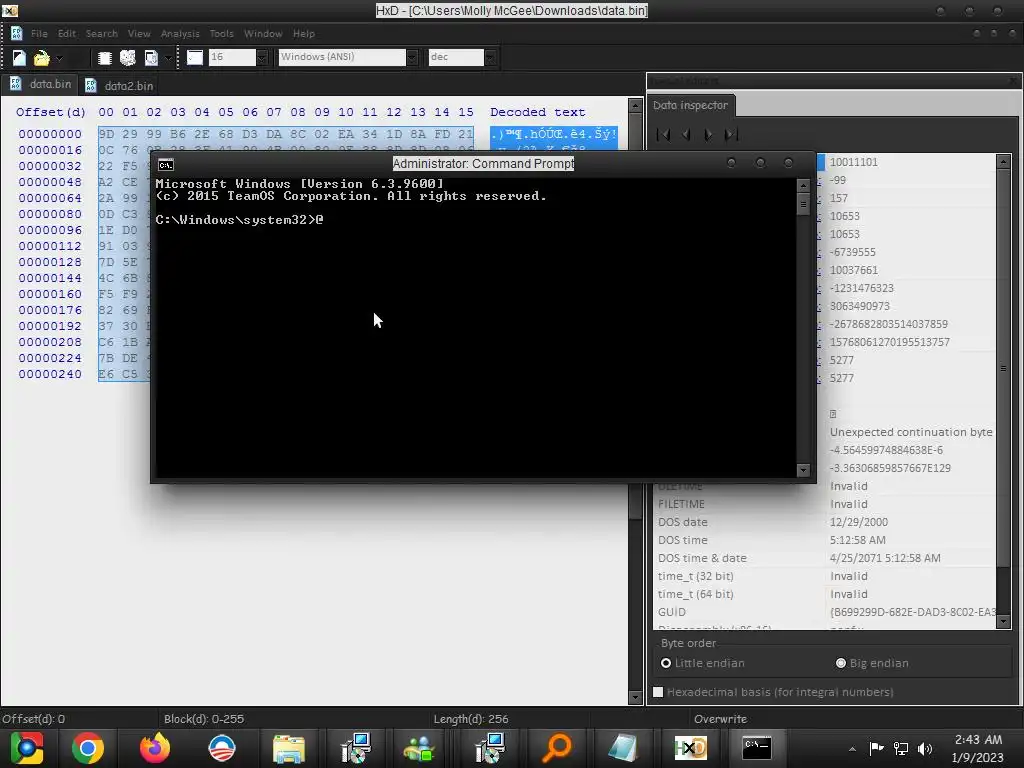Open File Explorer from the taskbar

tap(289, 749)
